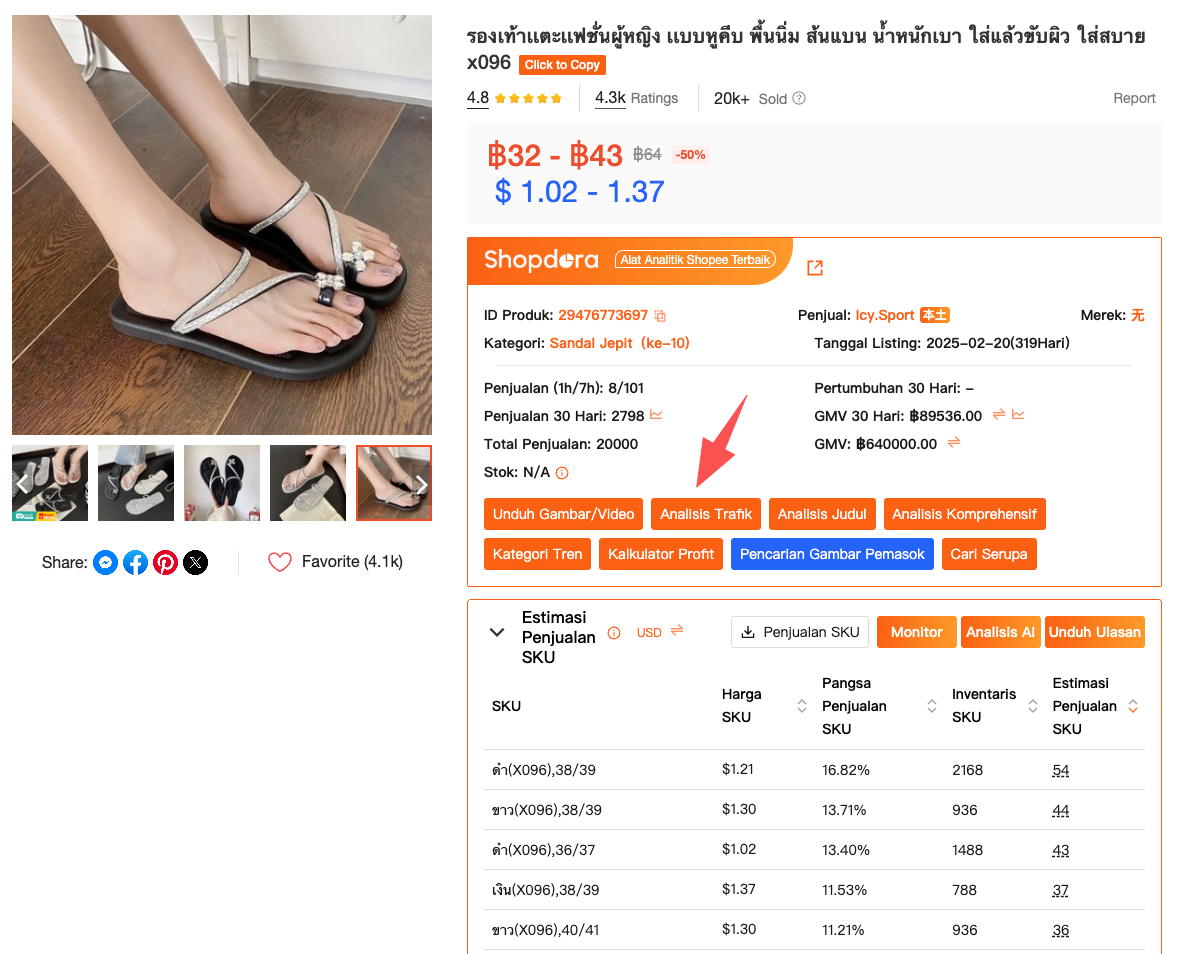Image resolution: width=1178 pixels, height=954 pixels.
Task: Collapse the Estimasi Penjualan SKU section
Action: click(x=497, y=632)
